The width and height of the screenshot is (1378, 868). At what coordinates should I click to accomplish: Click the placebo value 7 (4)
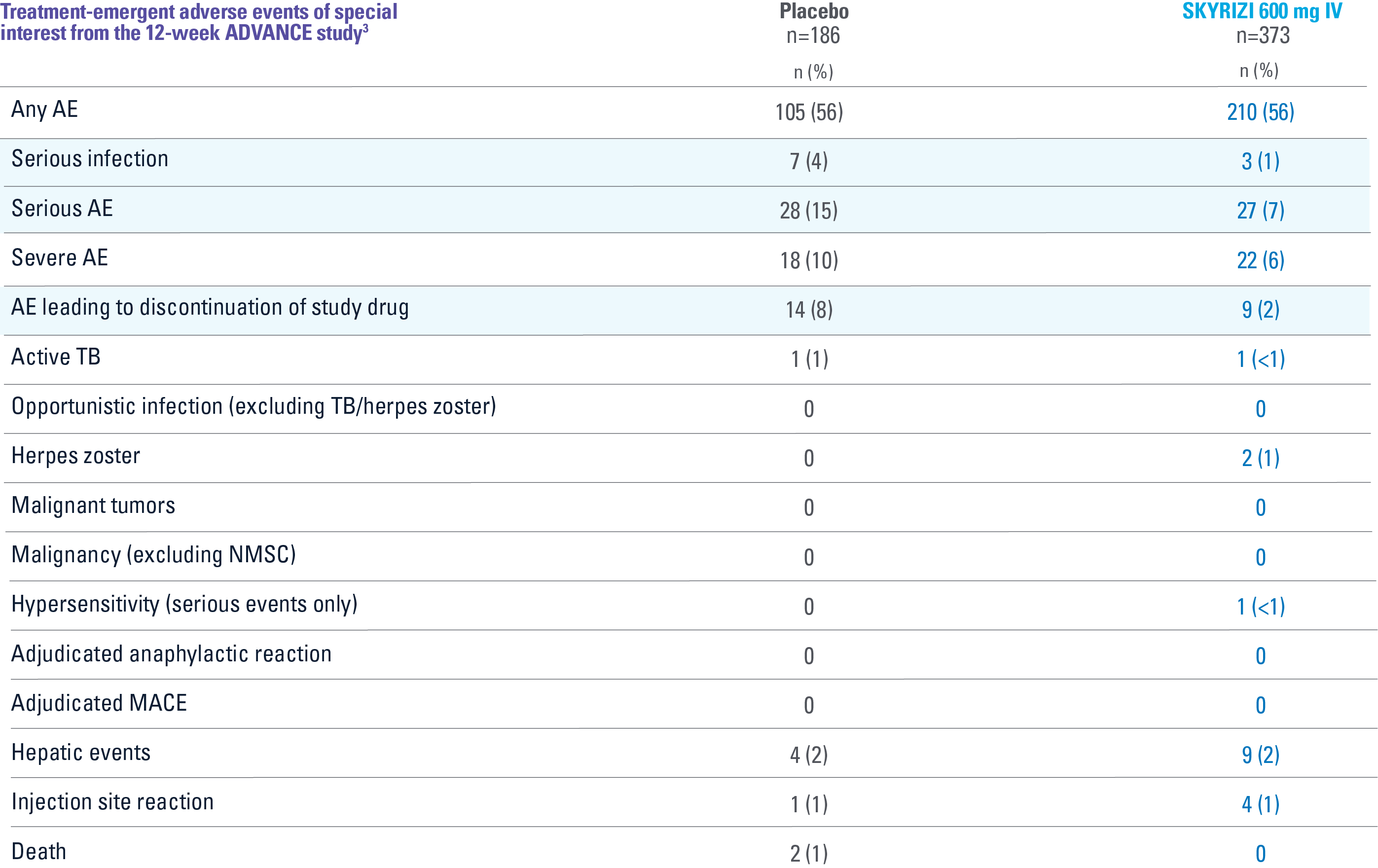pos(809,161)
